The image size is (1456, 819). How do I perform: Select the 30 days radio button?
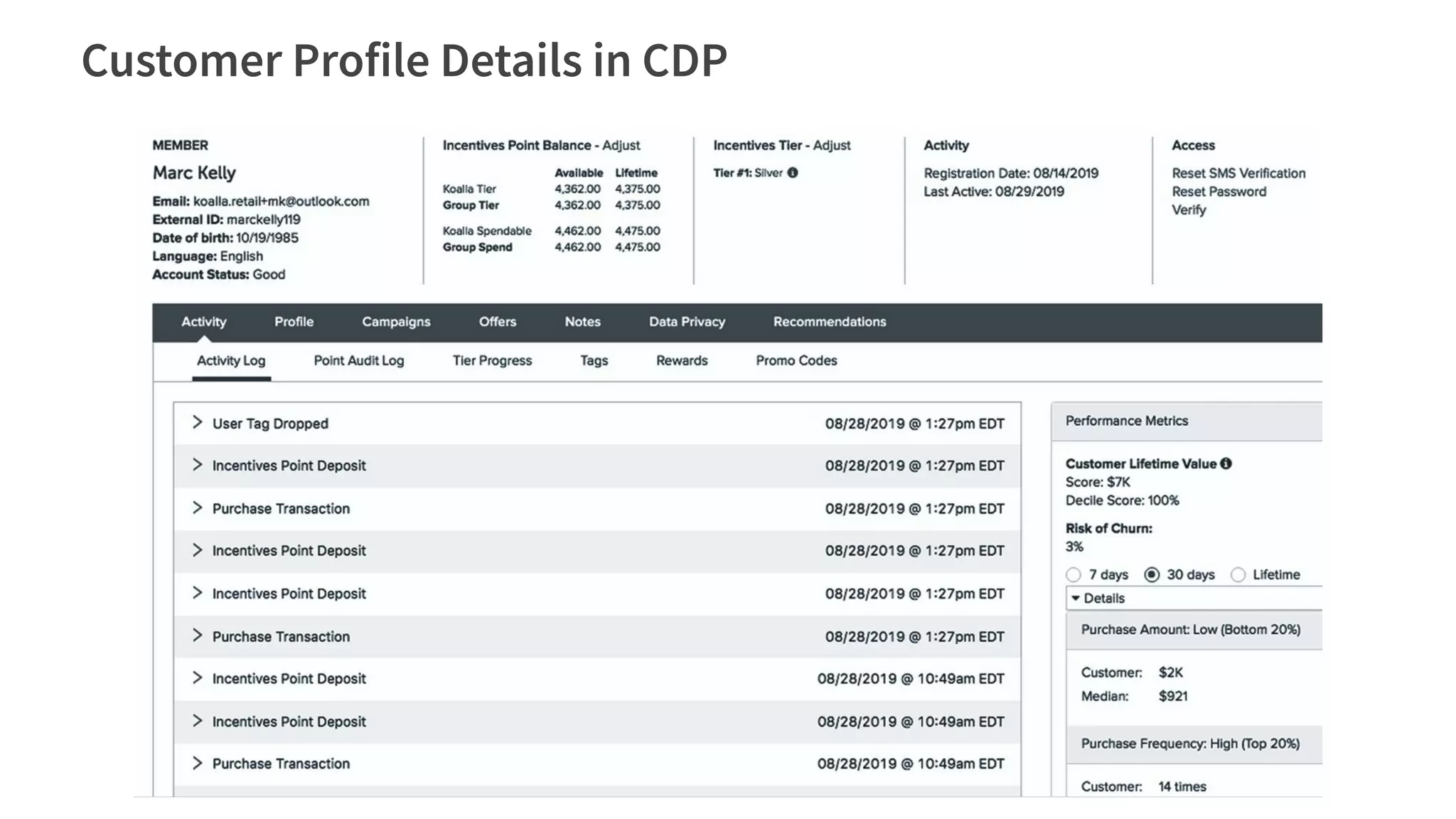pyautogui.click(x=1152, y=574)
